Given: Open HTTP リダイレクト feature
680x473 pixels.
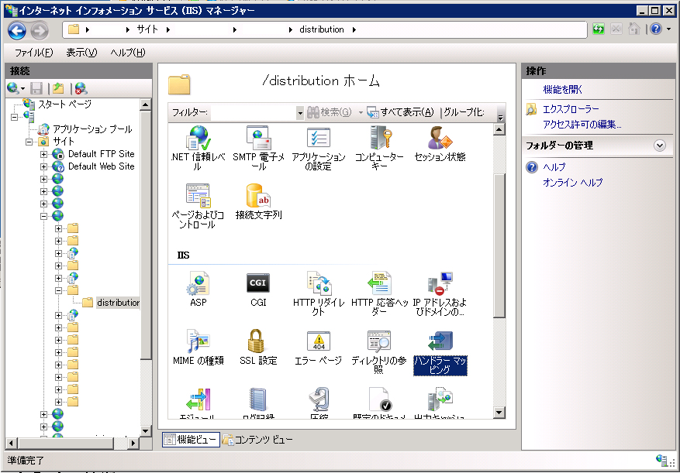Looking at the screenshot, I should point(318,293).
